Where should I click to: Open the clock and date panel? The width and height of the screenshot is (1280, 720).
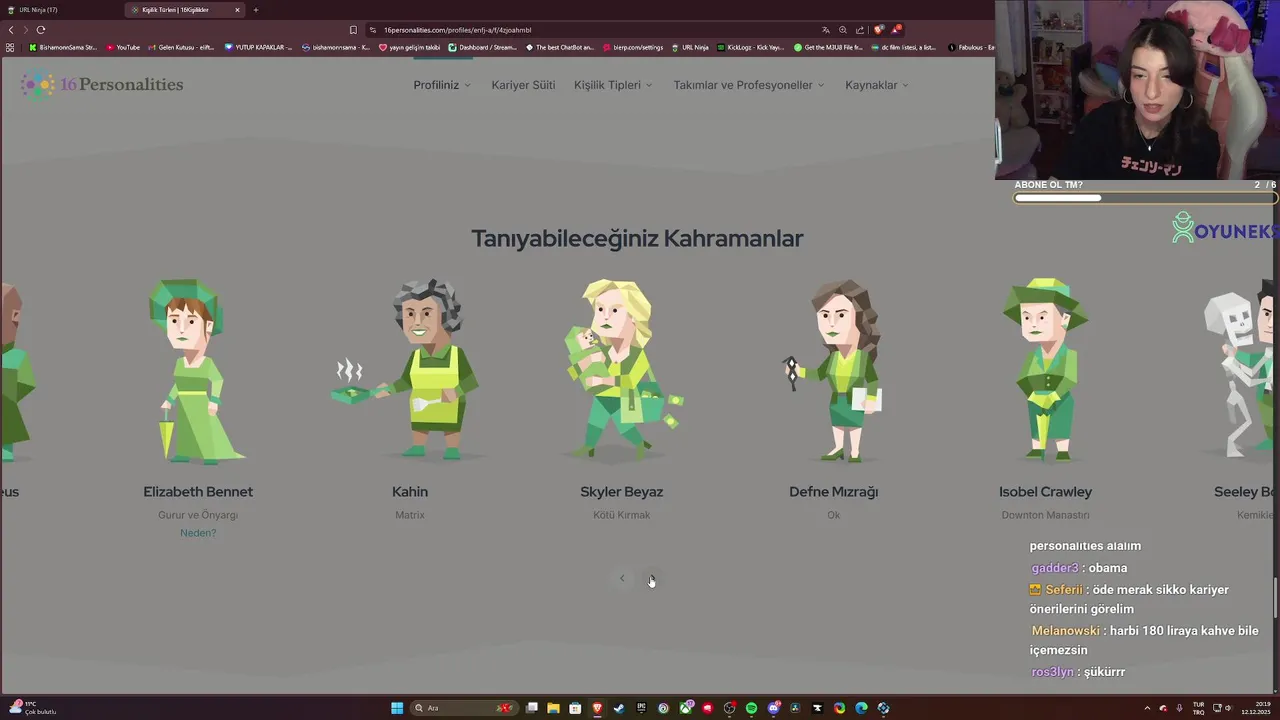[1254, 708]
